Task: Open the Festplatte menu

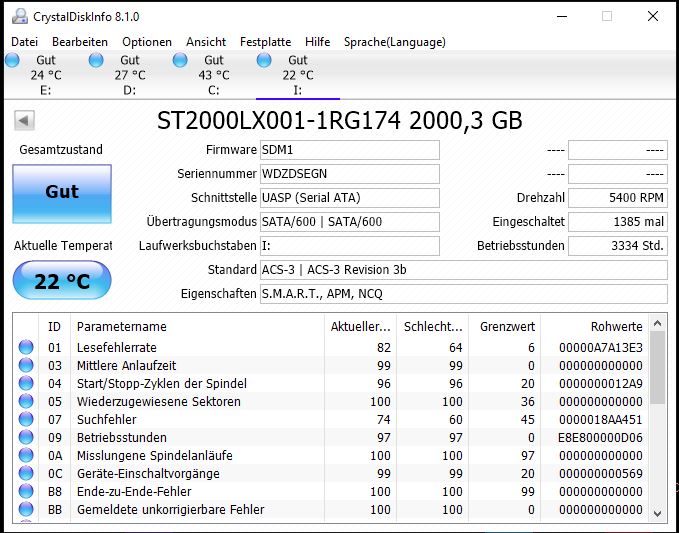Action: (x=265, y=42)
